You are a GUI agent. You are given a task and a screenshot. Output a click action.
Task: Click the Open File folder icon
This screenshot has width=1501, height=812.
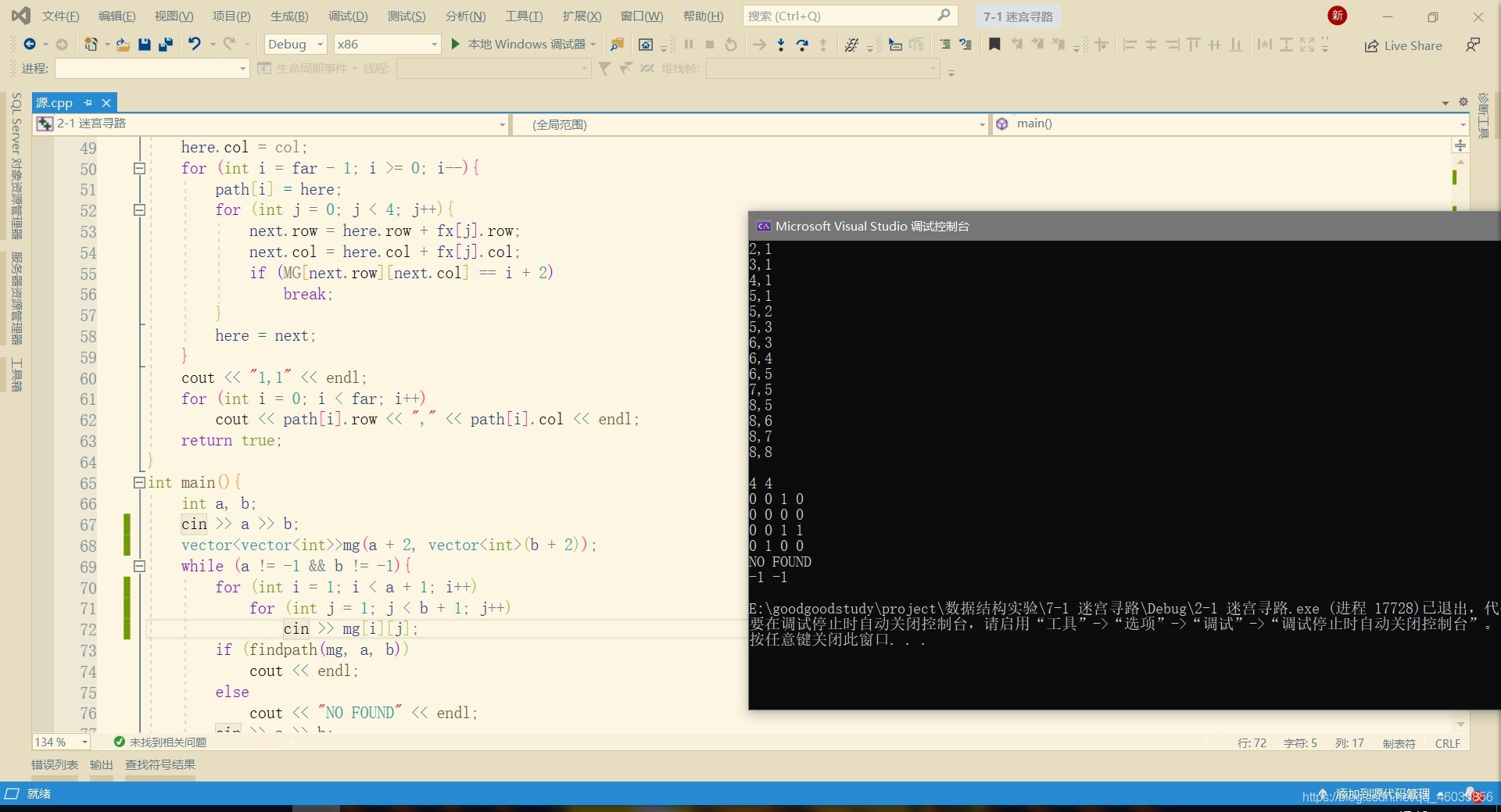coord(123,45)
